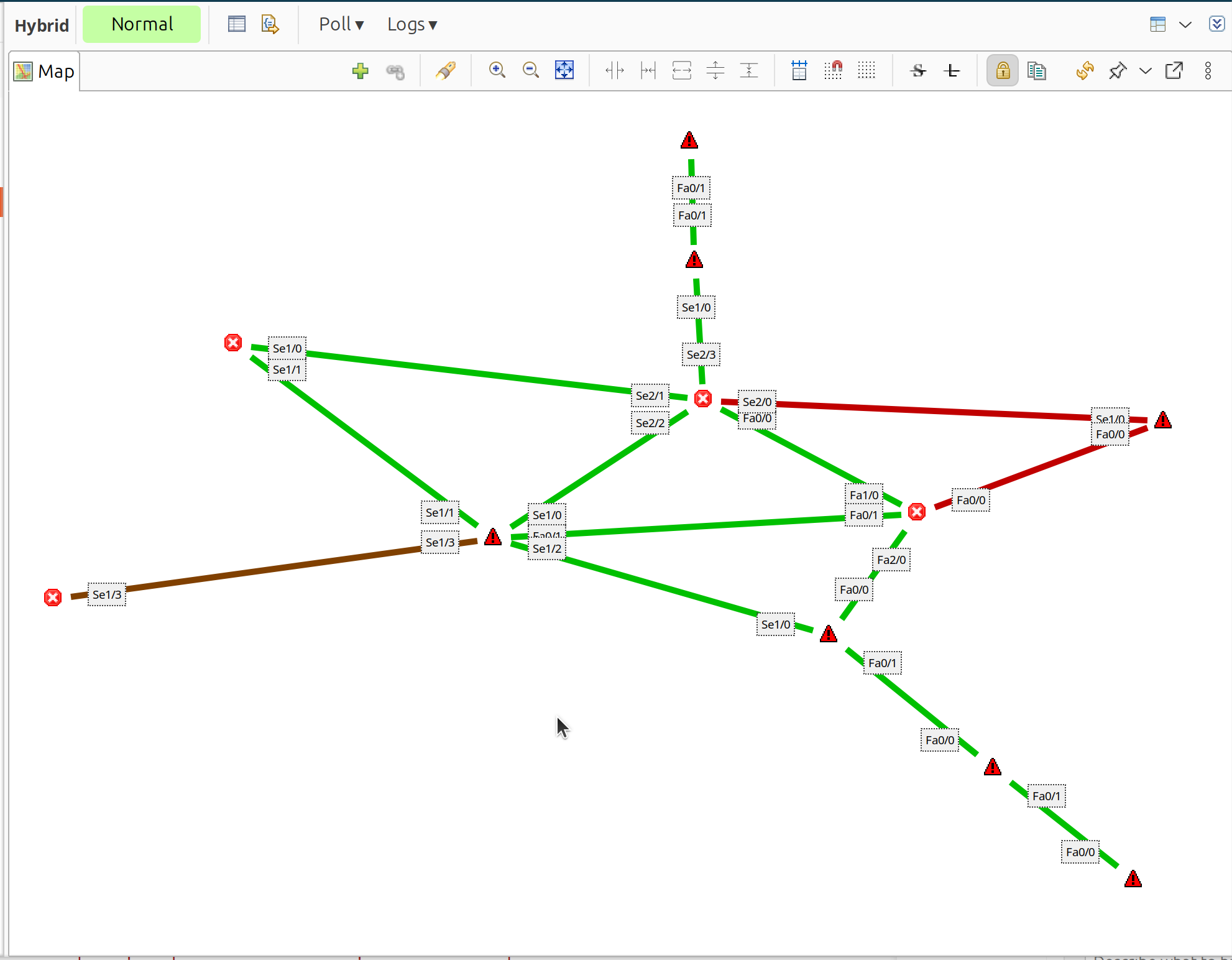This screenshot has width=1232, height=960.
Task: Click the green plus add device icon
Action: tap(360, 71)
